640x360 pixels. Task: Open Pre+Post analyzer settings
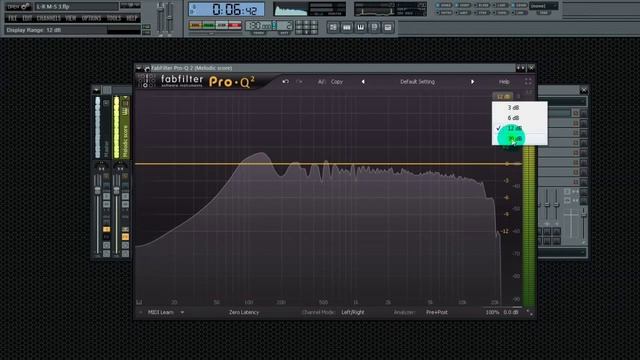(x=437, y=312)
